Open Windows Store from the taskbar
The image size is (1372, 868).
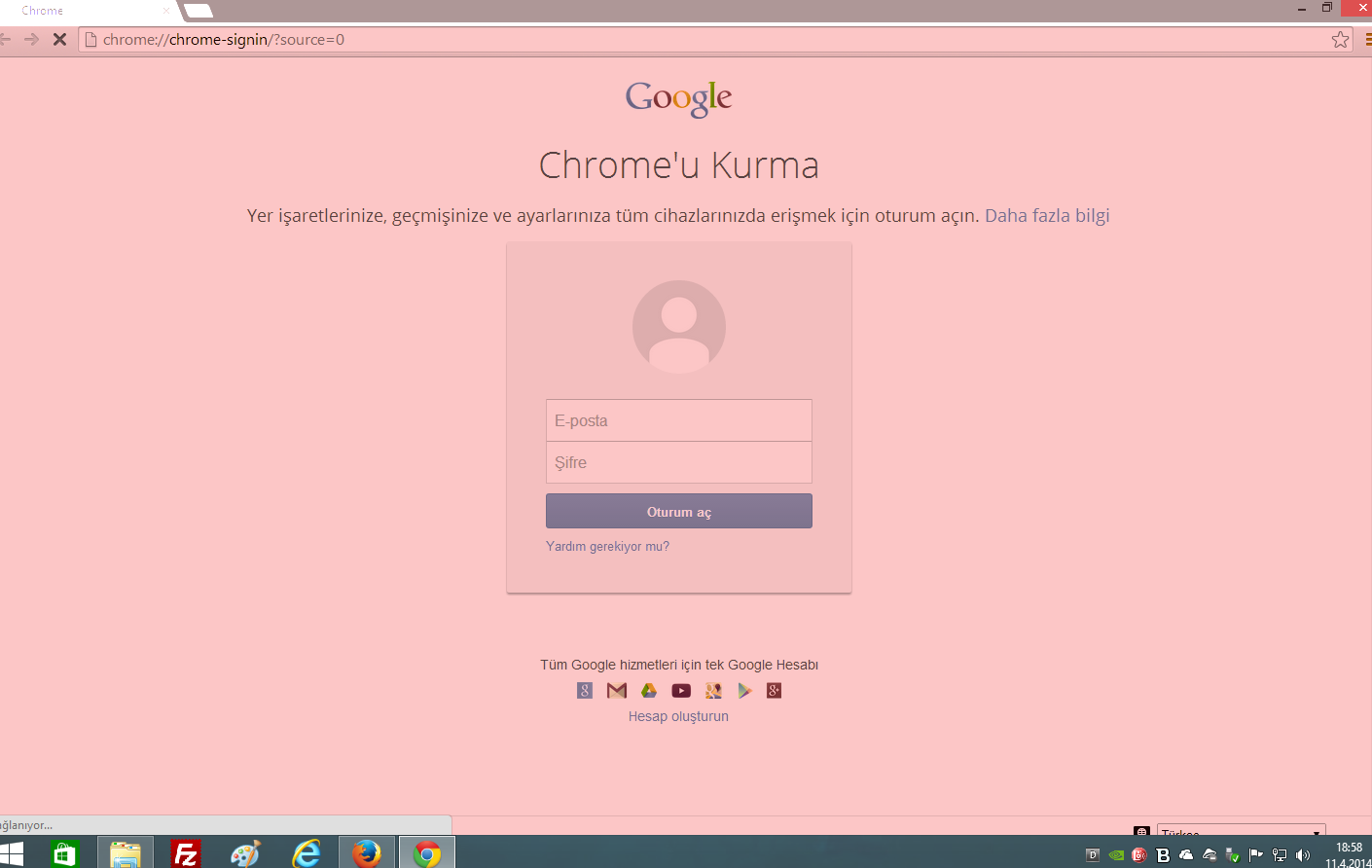(64, 853)
